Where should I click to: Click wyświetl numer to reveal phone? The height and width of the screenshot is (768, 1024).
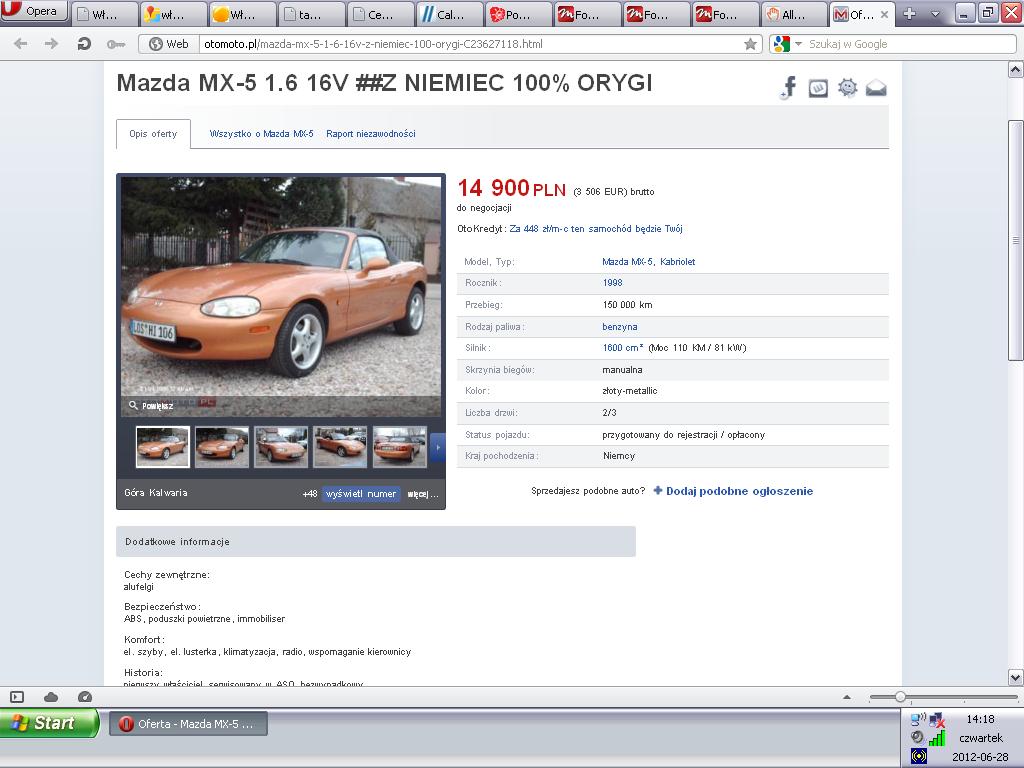[360, 494]
